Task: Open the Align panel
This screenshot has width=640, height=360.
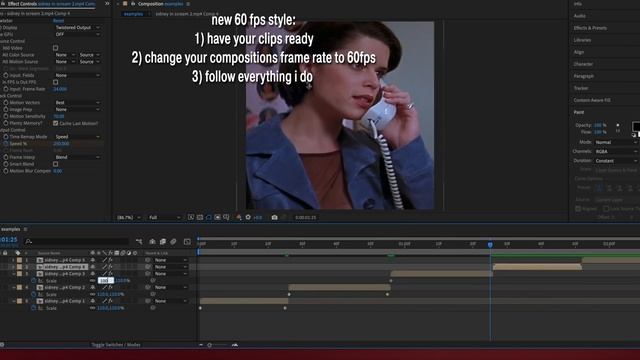Action: point(579,52)
